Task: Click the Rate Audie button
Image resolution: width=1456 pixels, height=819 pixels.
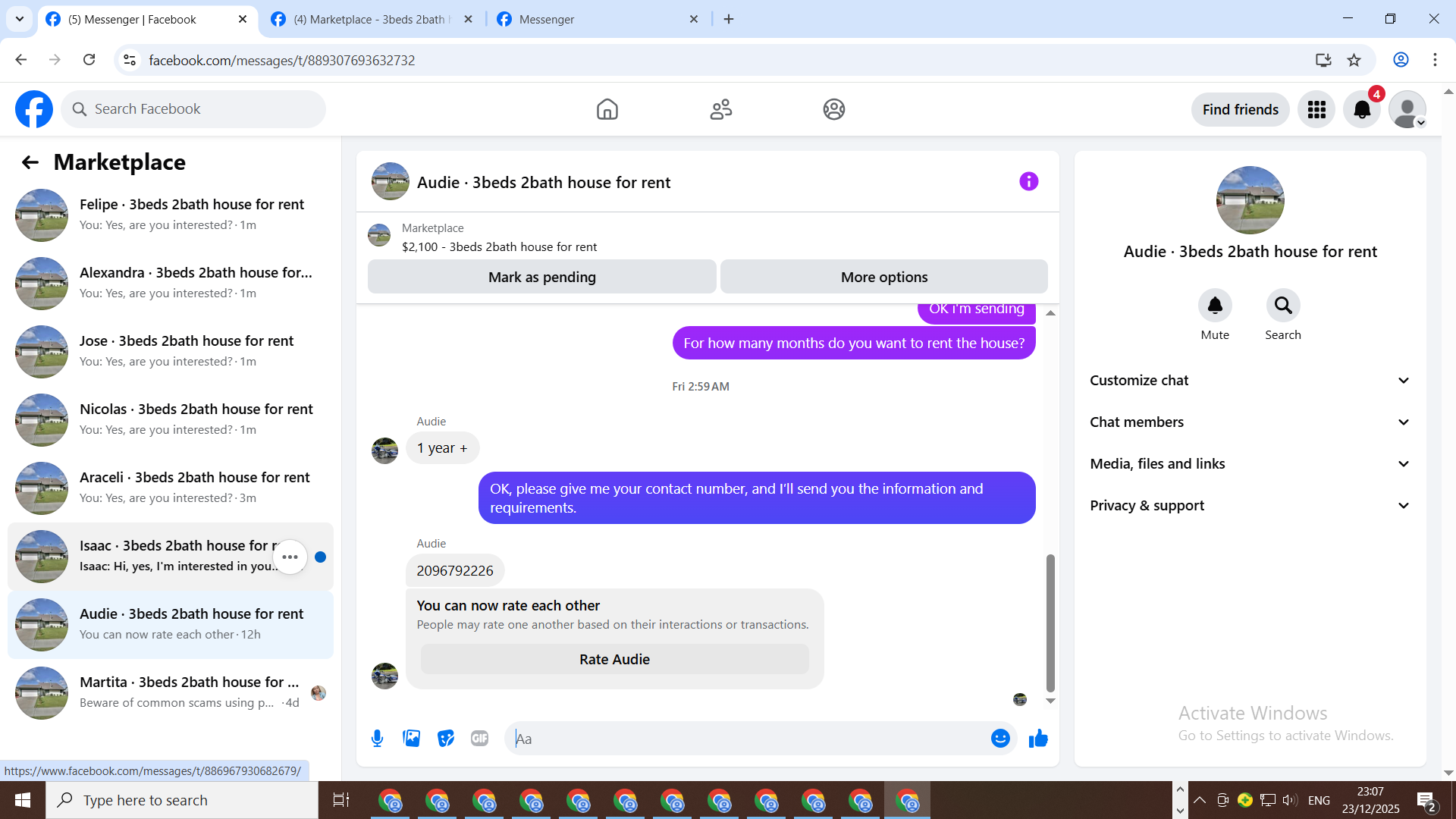Action: (x=614, y=659)
